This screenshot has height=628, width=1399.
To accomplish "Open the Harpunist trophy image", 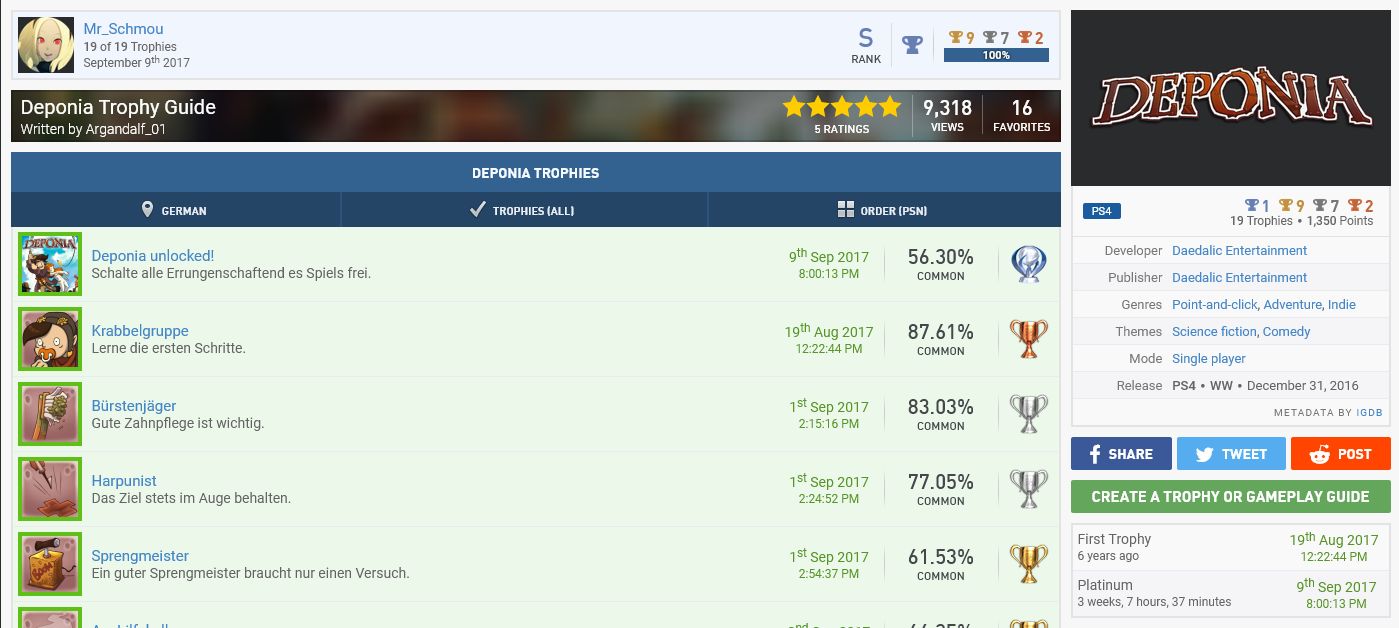I will click(50, 489).
